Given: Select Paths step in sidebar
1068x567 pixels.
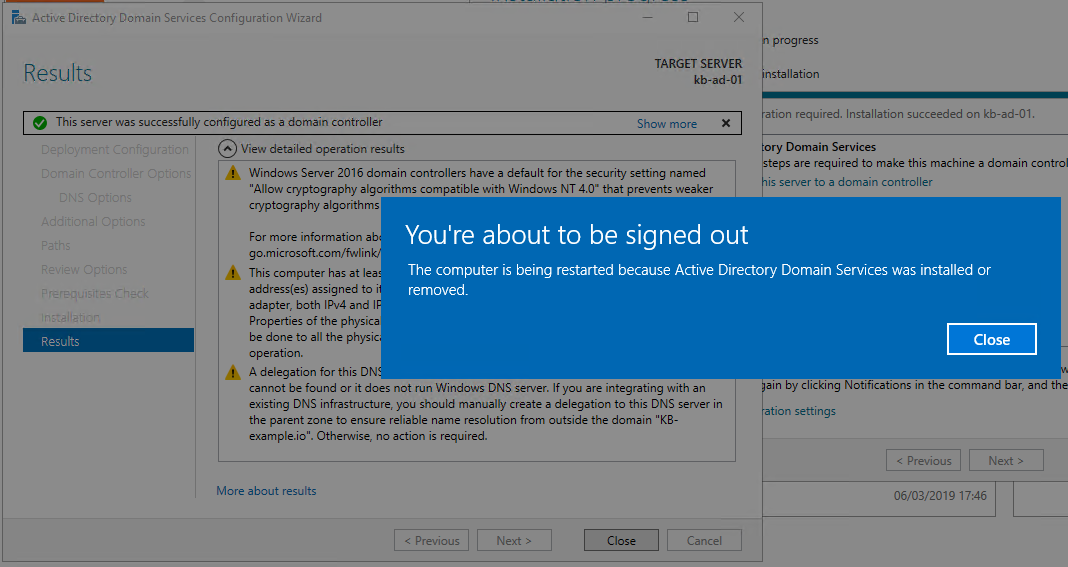Looking at the screenshot, I should coord(56,245).
